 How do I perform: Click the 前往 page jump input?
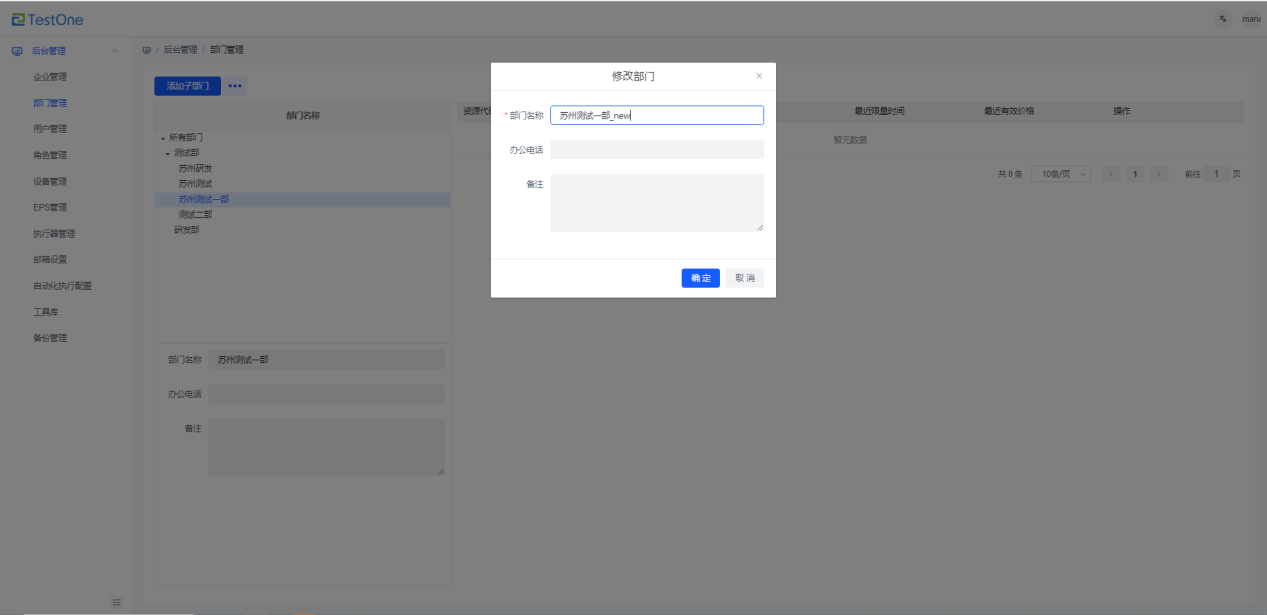pyautogui.click(x=1216, y=174)
